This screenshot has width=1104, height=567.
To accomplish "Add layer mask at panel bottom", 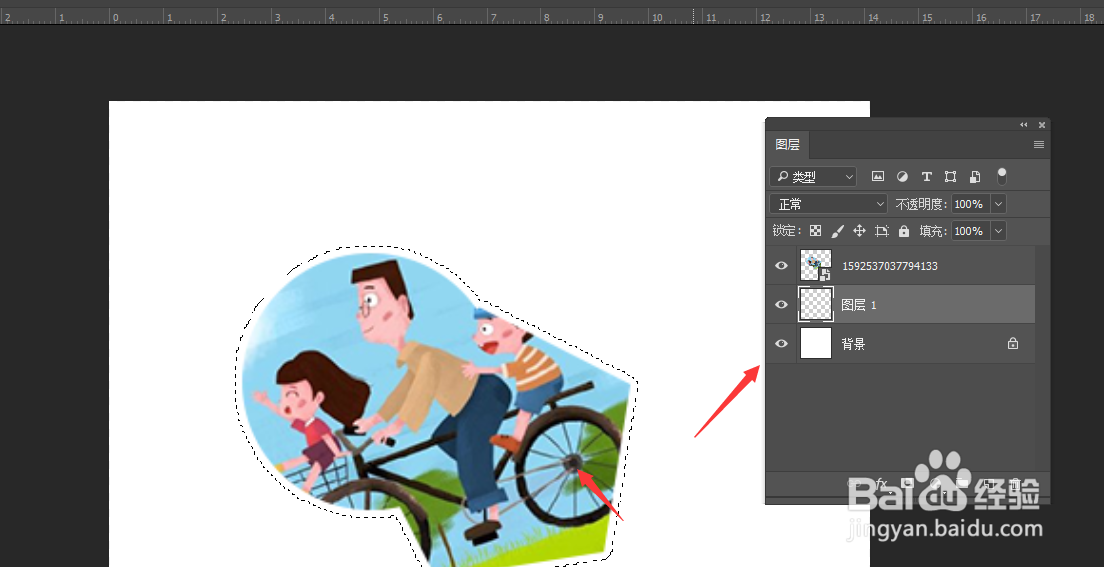I will tap(908, 483).
